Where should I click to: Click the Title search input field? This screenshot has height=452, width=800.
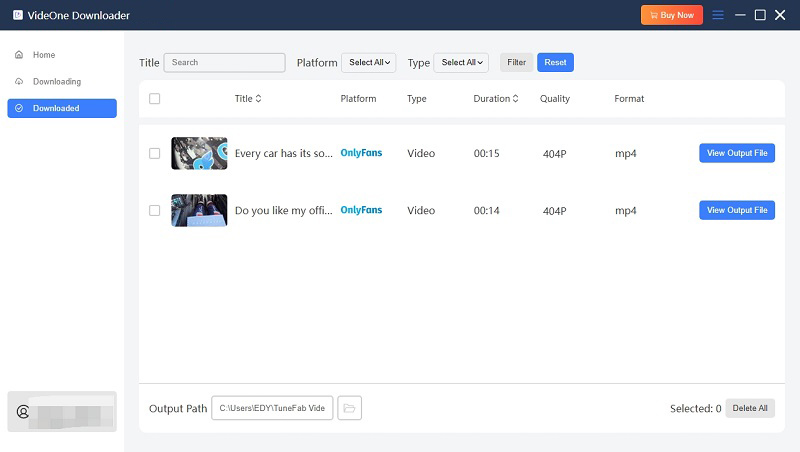(x=225, y=62)
